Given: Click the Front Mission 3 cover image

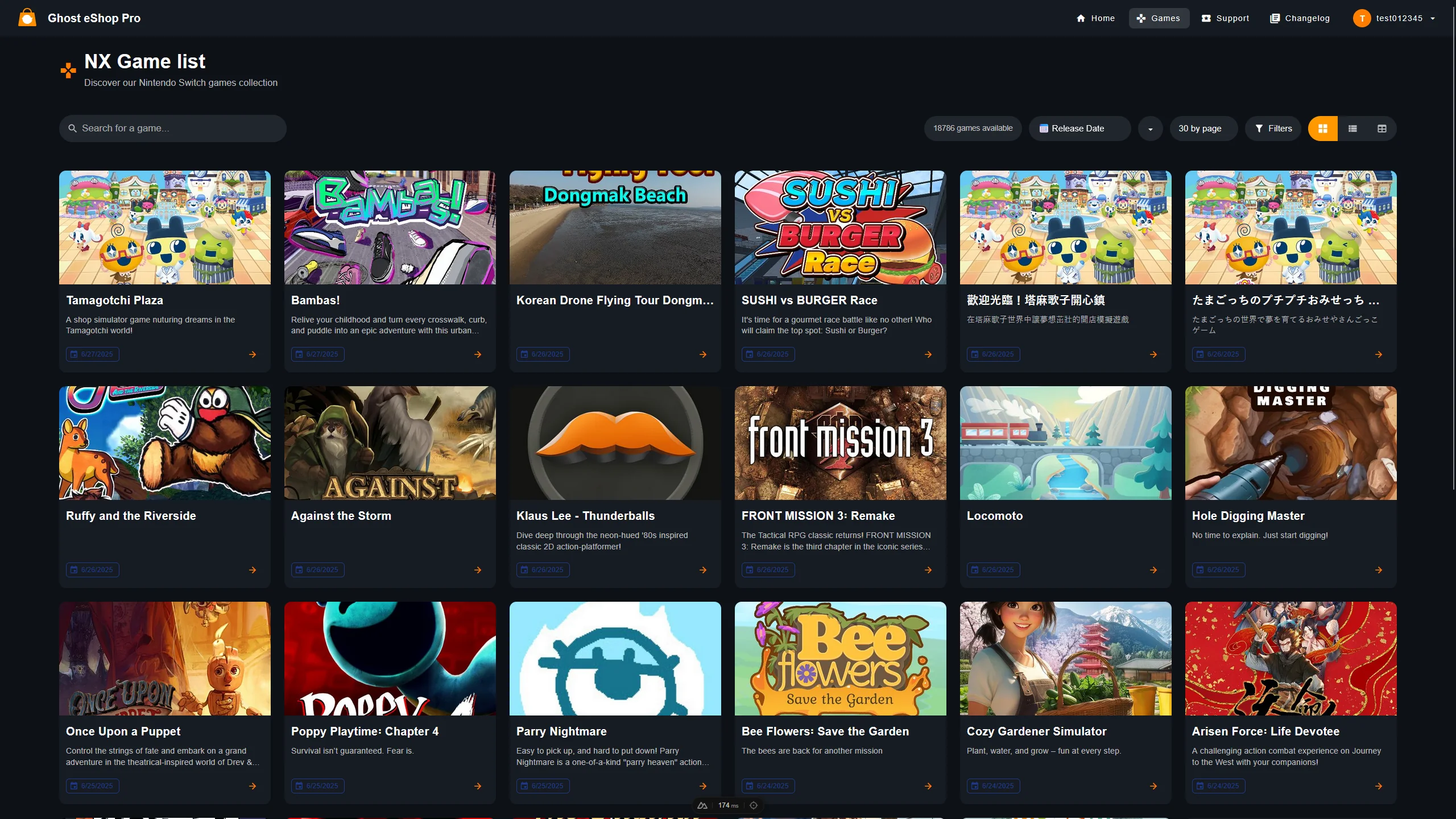Looking at the screenshot, I should pyautogui.click(x=841, y=443).
